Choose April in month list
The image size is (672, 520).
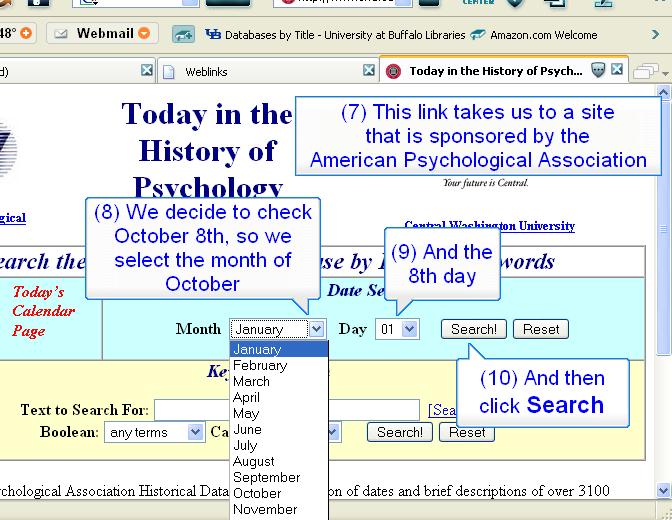279,397
